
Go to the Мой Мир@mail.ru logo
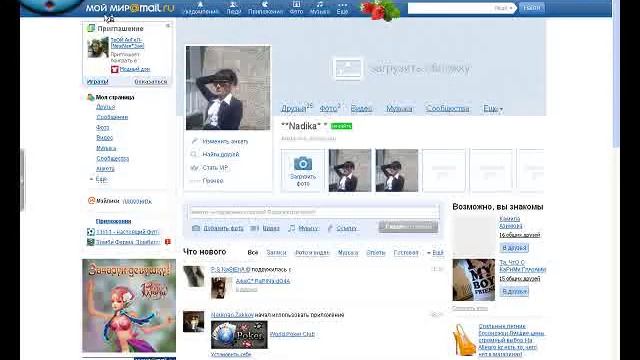(129, 8)
